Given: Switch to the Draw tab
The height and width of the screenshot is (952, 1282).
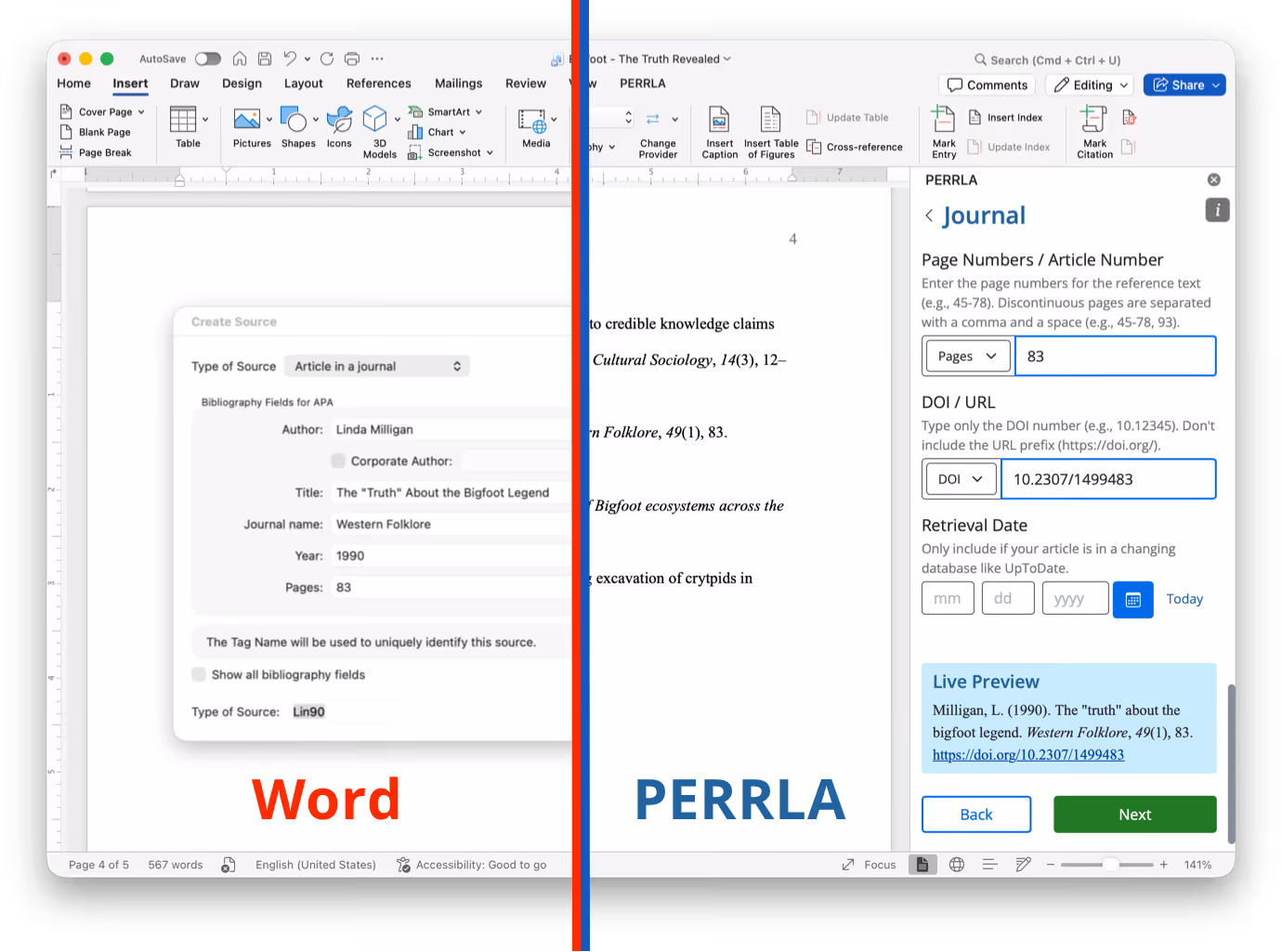Looking at the screenshot, I should [x=185, y=84].
